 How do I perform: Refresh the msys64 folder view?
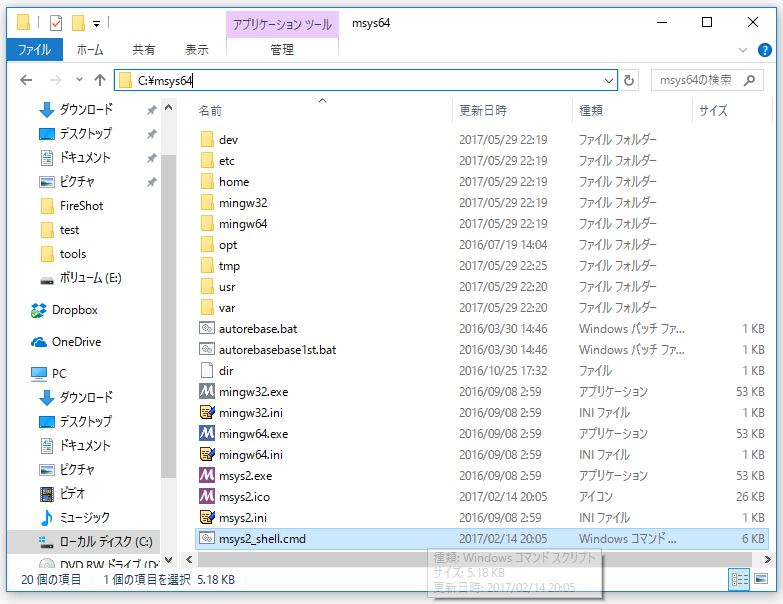[x=629, y=80]
